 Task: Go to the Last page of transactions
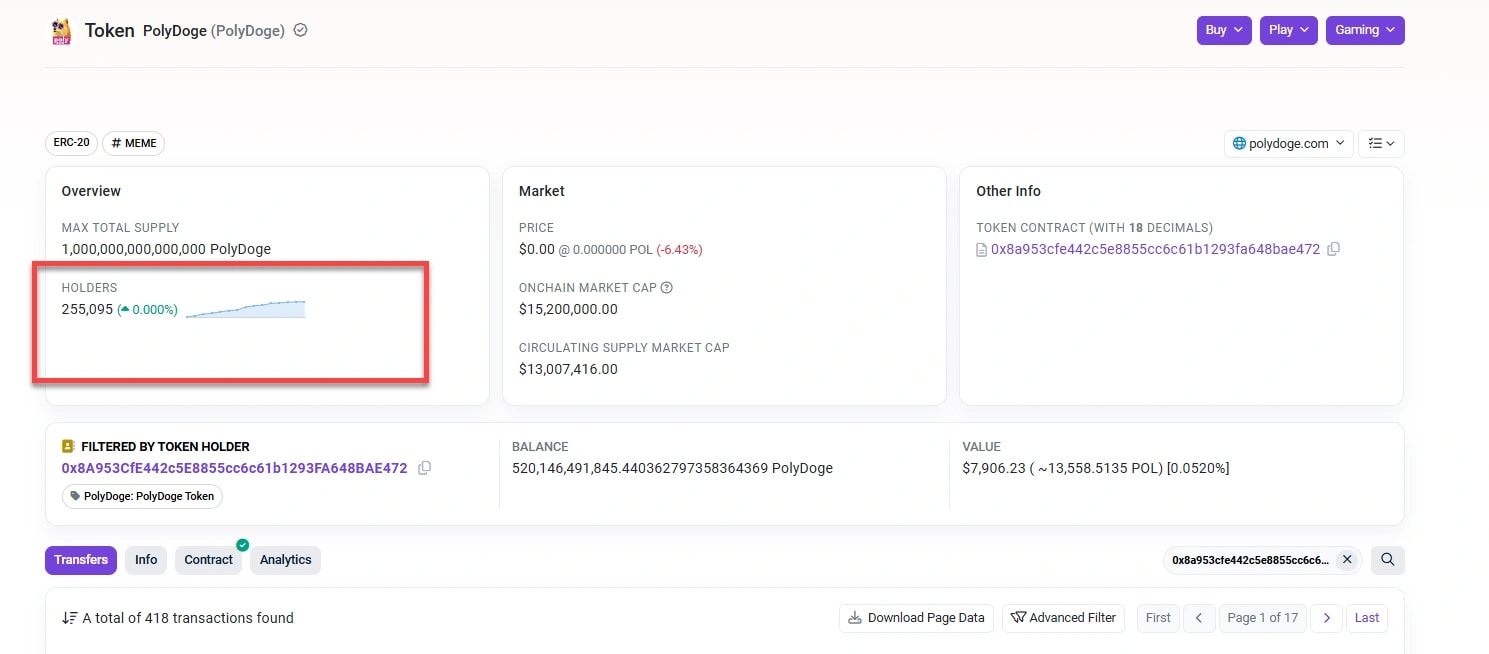coord(1366,618)
